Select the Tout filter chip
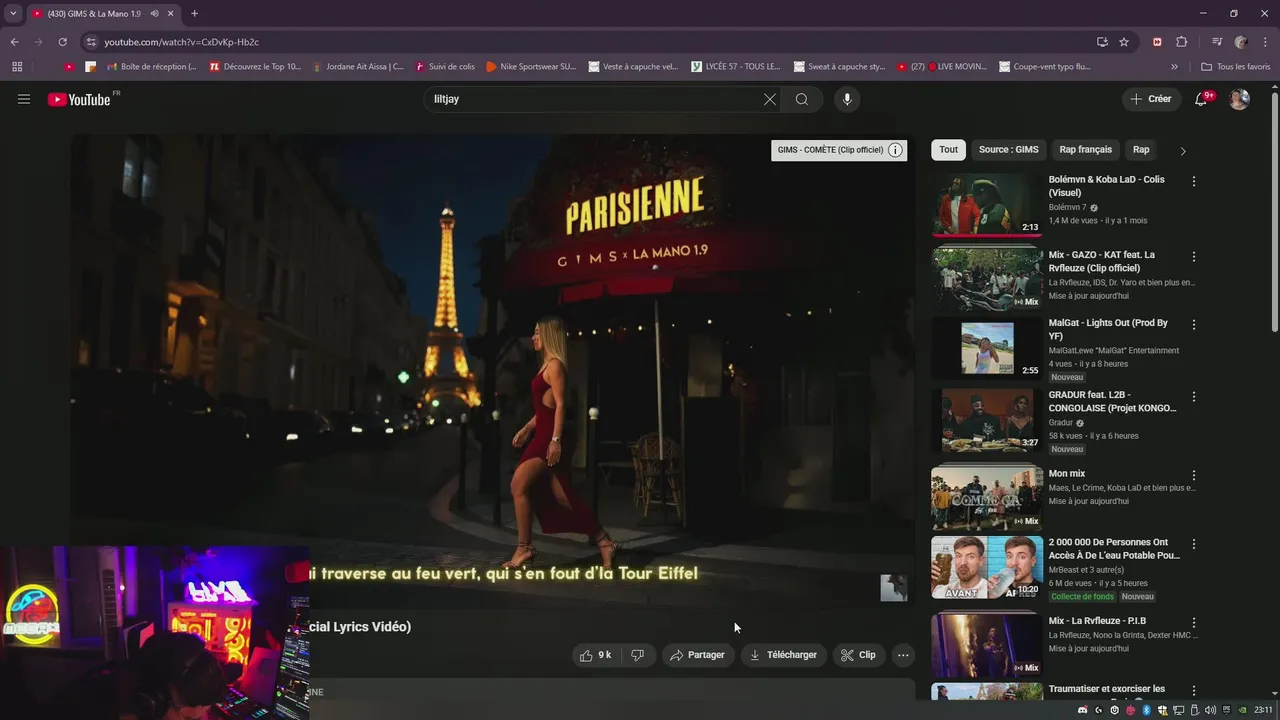1280x720 pixels. [x=948, y=150]
